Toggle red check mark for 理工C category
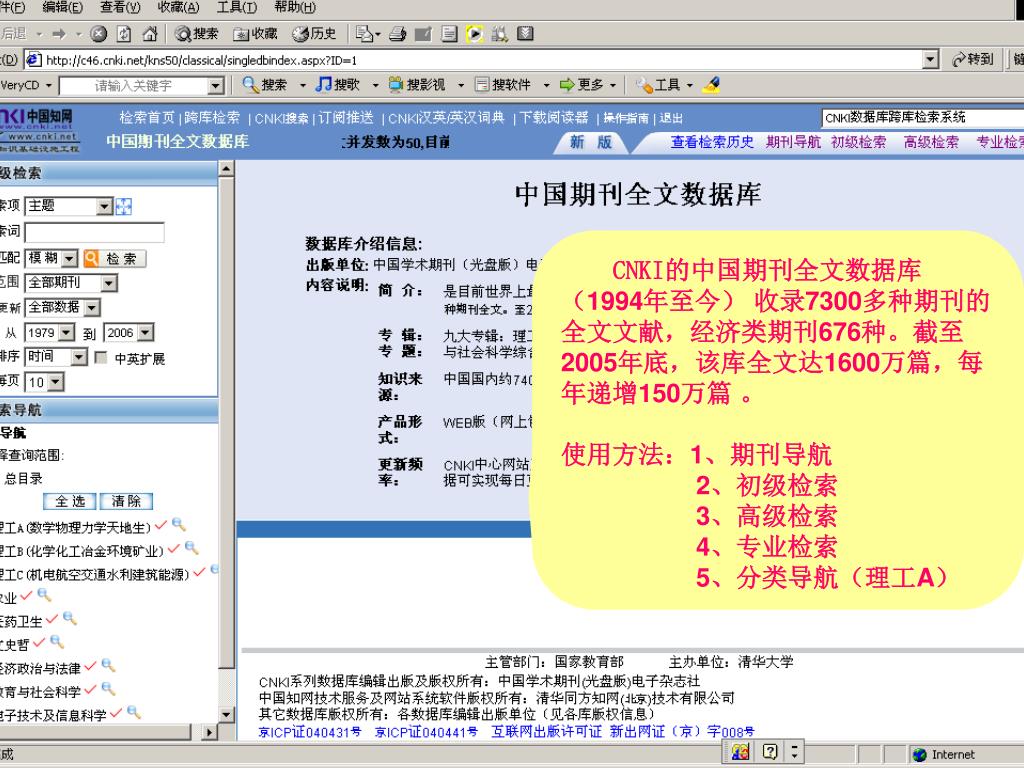The height and width of the screenshot is (768, 1024). coord(199,572)
